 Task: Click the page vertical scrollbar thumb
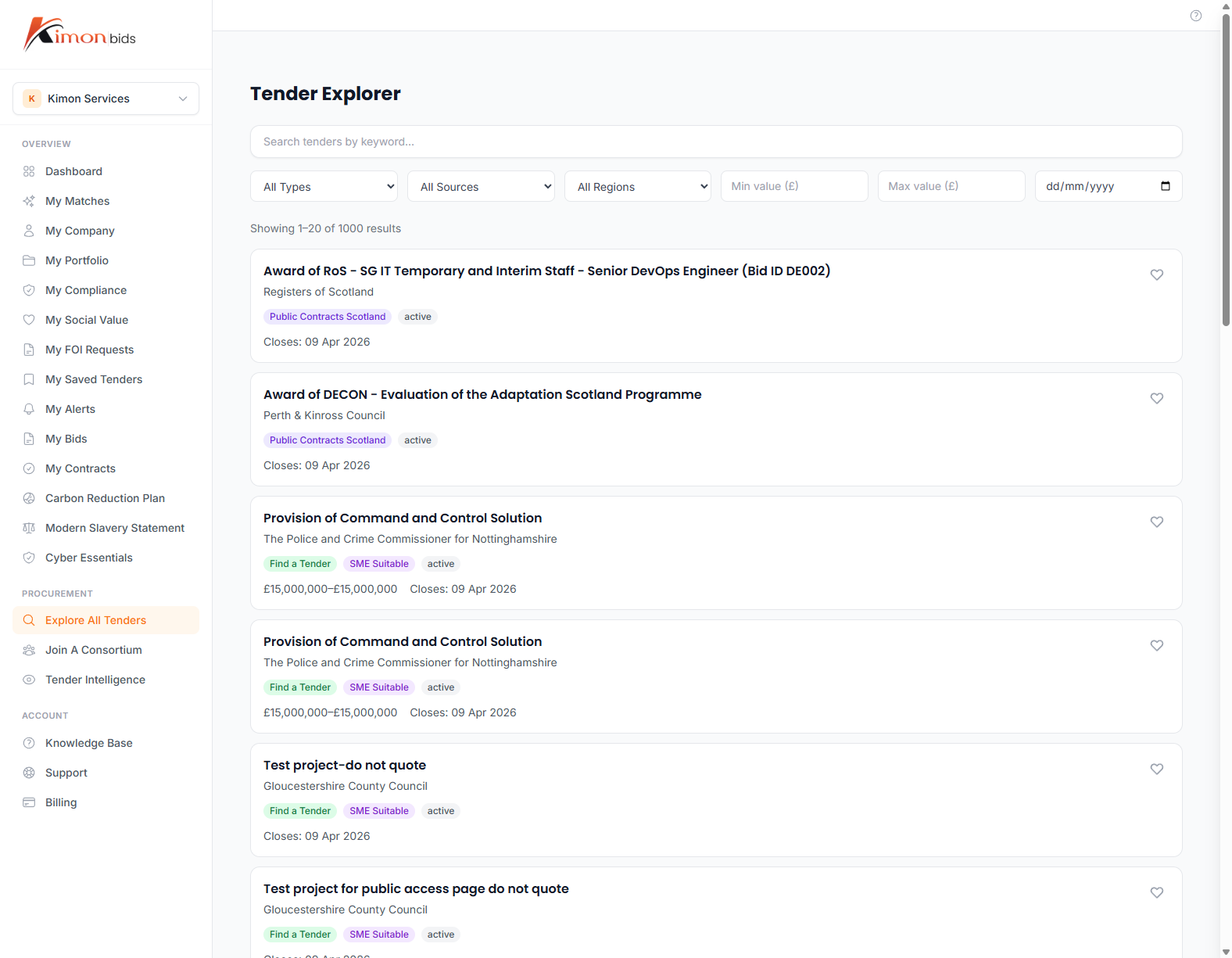(1226, 168)
